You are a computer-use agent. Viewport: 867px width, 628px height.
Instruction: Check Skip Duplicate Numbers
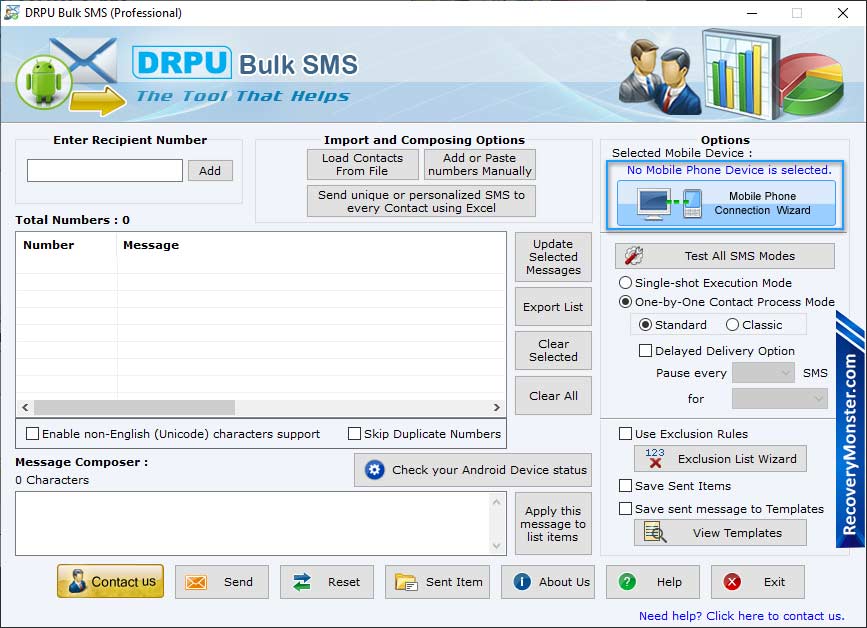pyautogui.click(x=354, y=433)
